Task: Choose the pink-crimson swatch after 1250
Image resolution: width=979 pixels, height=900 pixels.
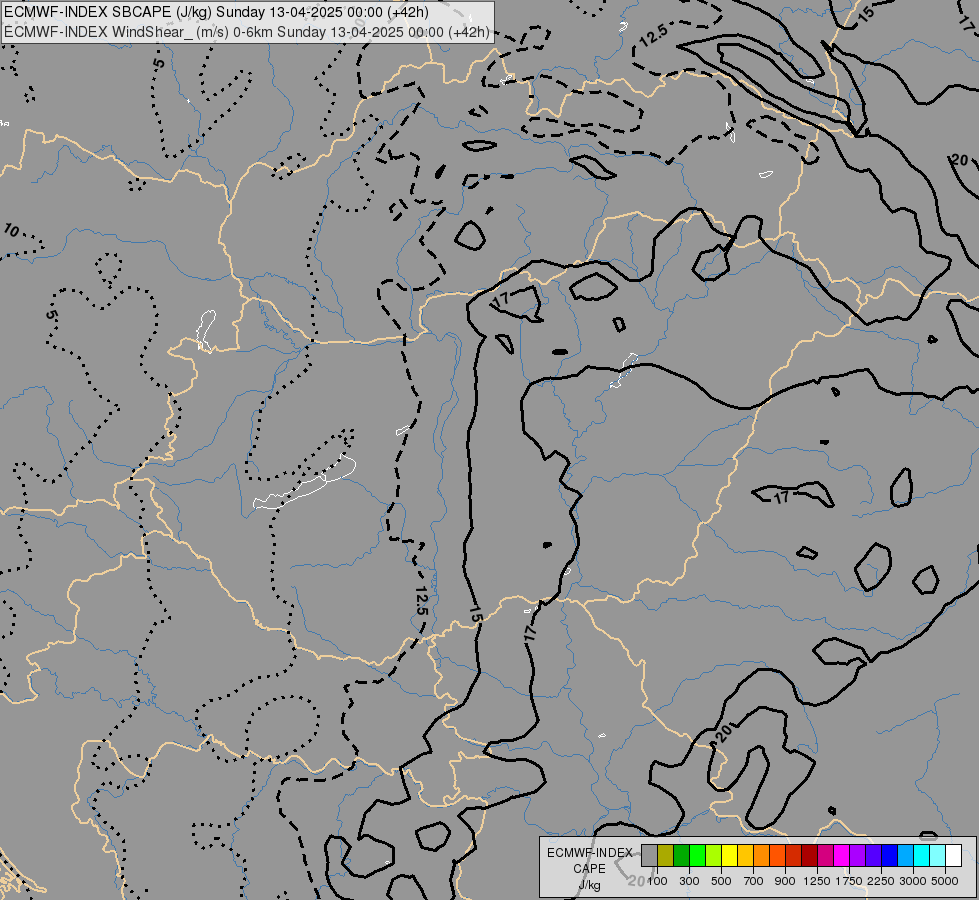Action: click(825, 855)
